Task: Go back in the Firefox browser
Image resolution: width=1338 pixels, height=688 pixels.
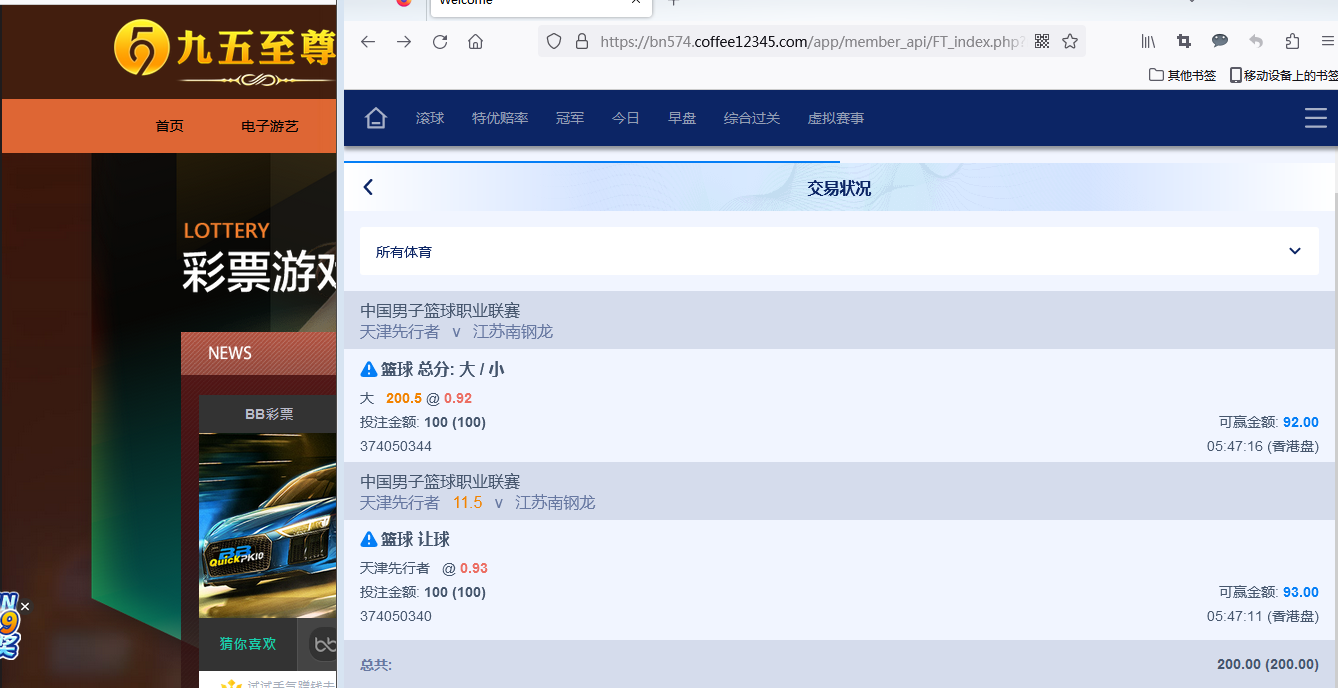Action: pos(368,41)
